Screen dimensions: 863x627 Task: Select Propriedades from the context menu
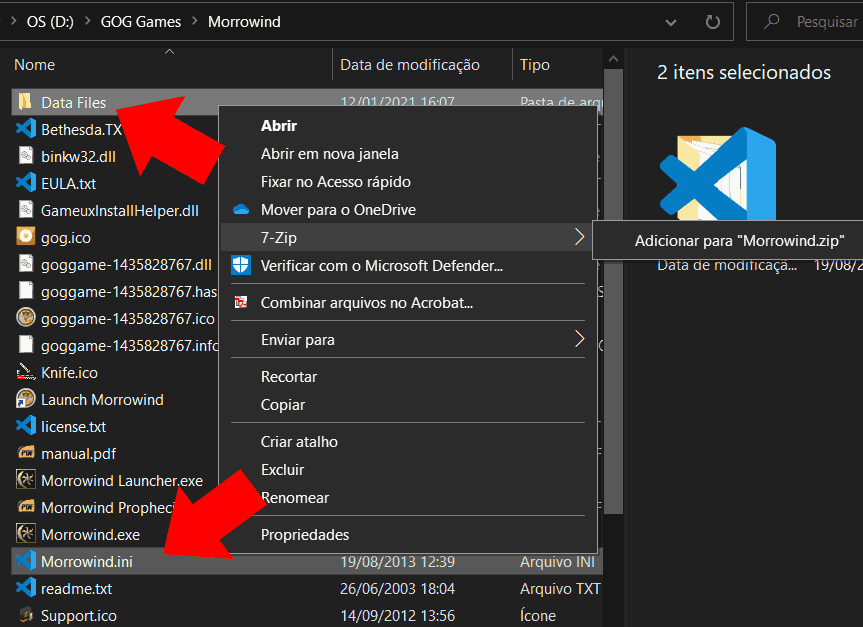[x=304, y=535]
